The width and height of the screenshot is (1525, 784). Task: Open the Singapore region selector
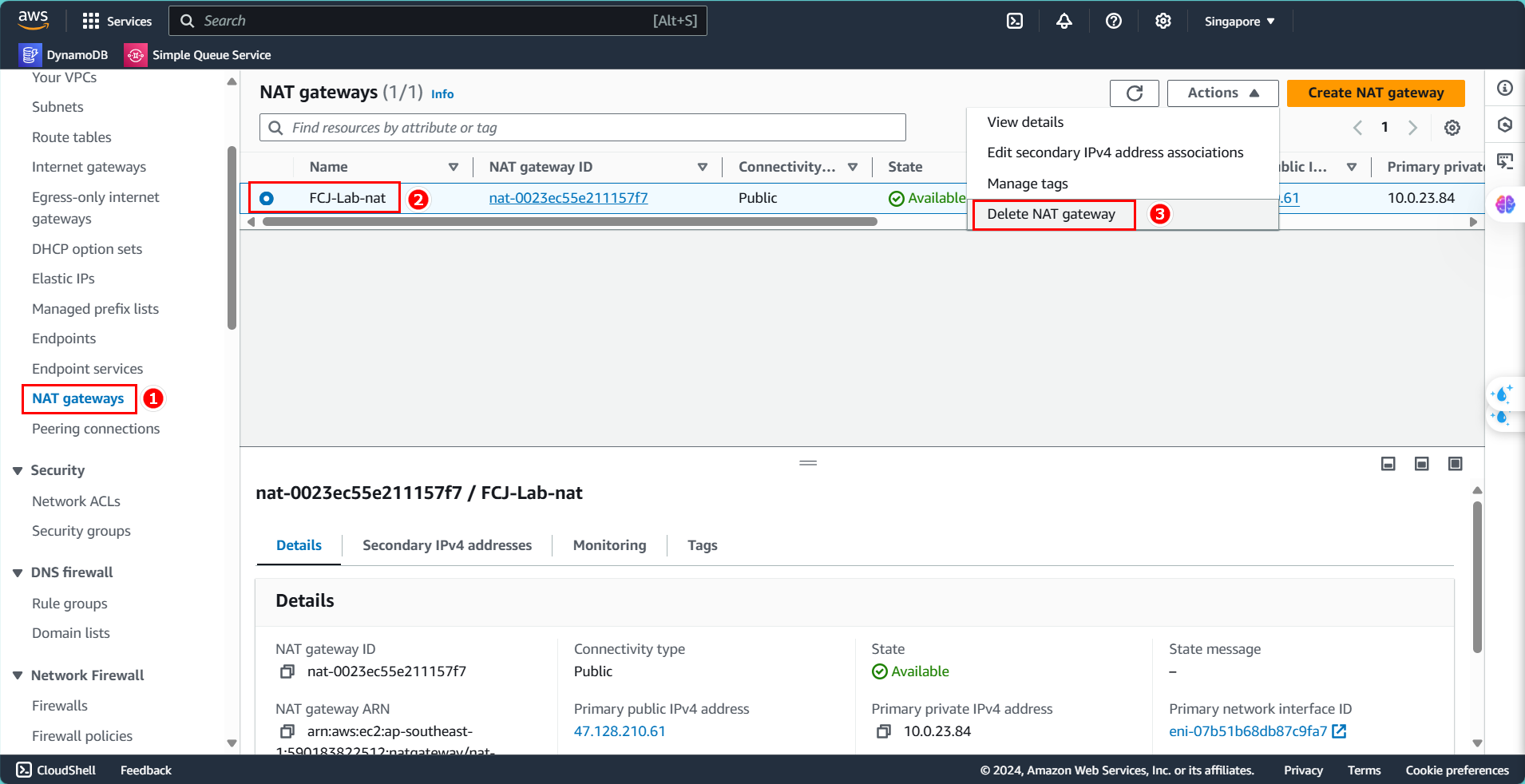tap(1239, 22)
